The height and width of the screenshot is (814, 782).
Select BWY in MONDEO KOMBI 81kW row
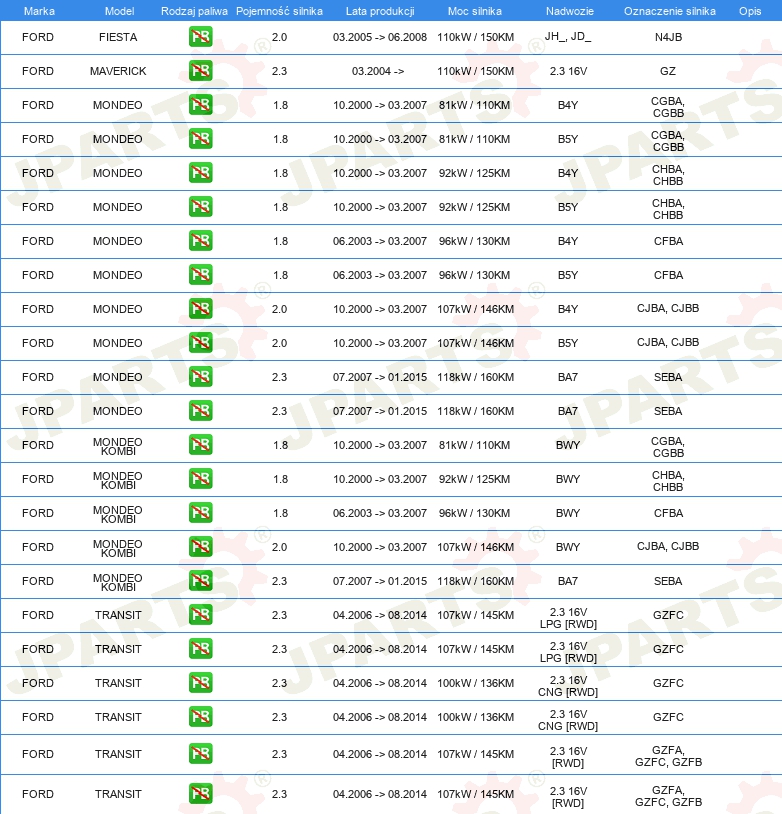point(568,445)
